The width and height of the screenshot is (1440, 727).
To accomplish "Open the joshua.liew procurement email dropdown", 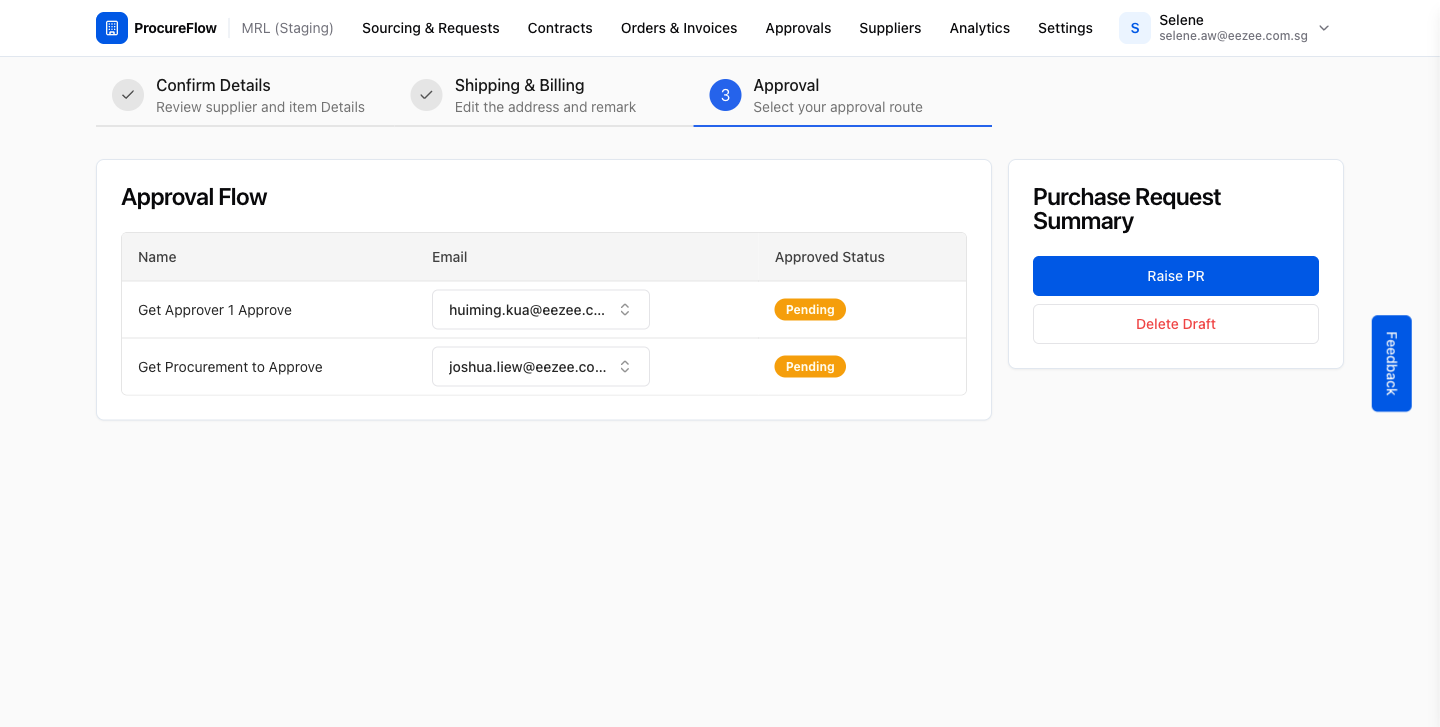I will click(541, 367).
